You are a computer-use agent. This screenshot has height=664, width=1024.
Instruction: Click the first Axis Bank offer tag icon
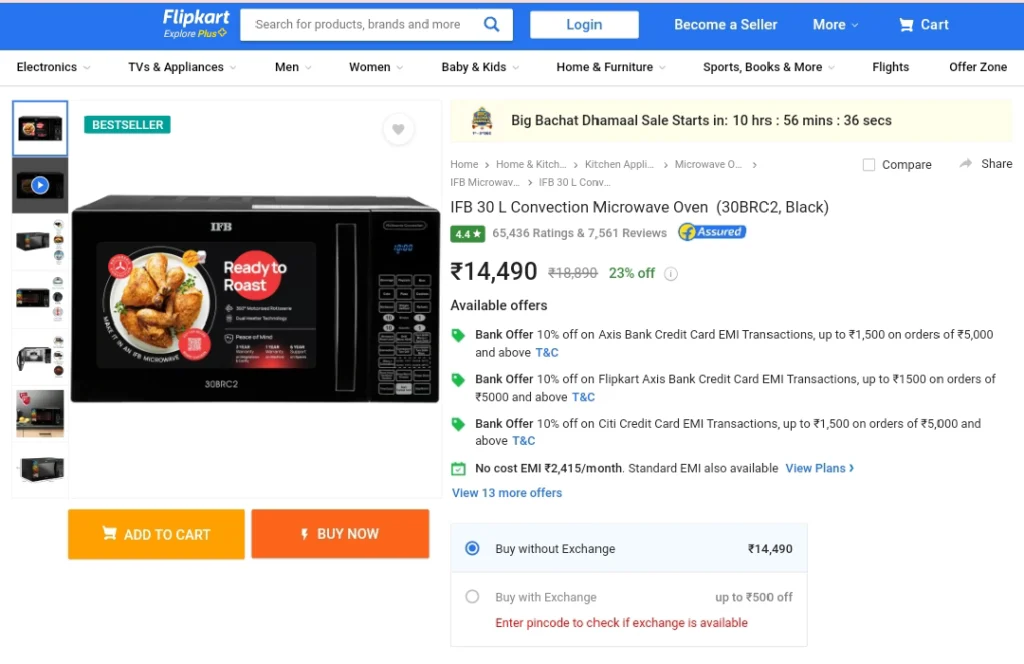(458, 335)
